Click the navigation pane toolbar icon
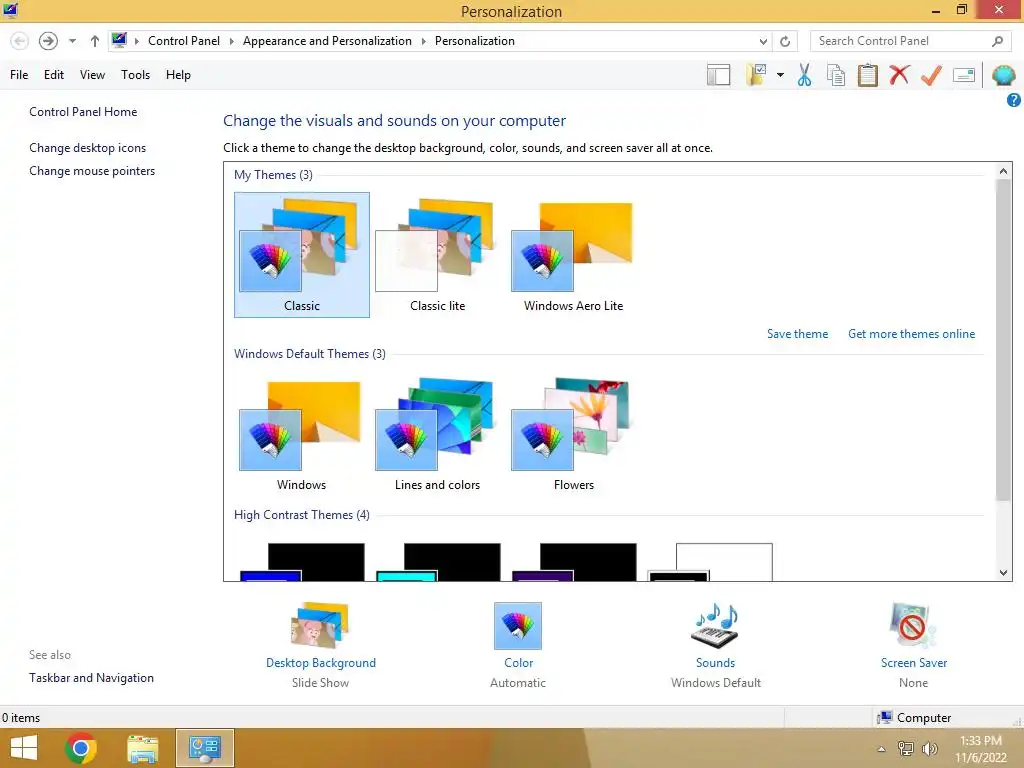 [x=718, y=75]
